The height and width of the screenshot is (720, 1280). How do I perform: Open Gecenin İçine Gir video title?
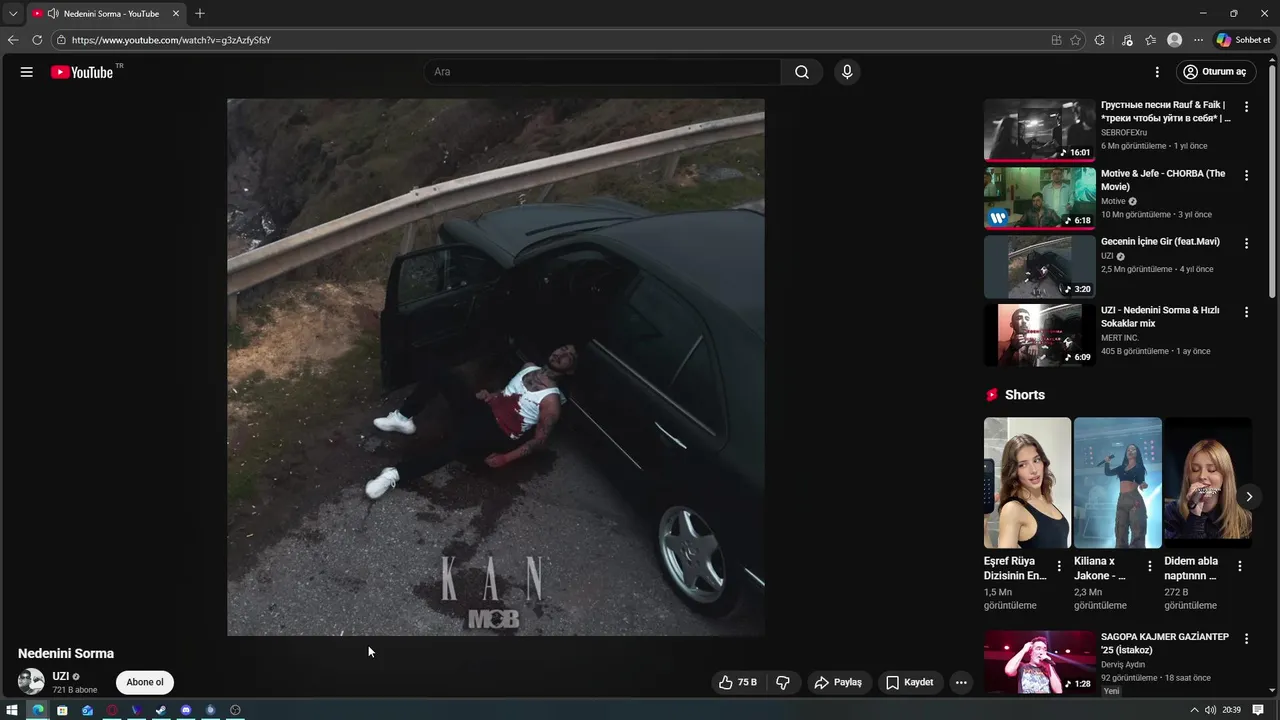[x=1160, y=242]
